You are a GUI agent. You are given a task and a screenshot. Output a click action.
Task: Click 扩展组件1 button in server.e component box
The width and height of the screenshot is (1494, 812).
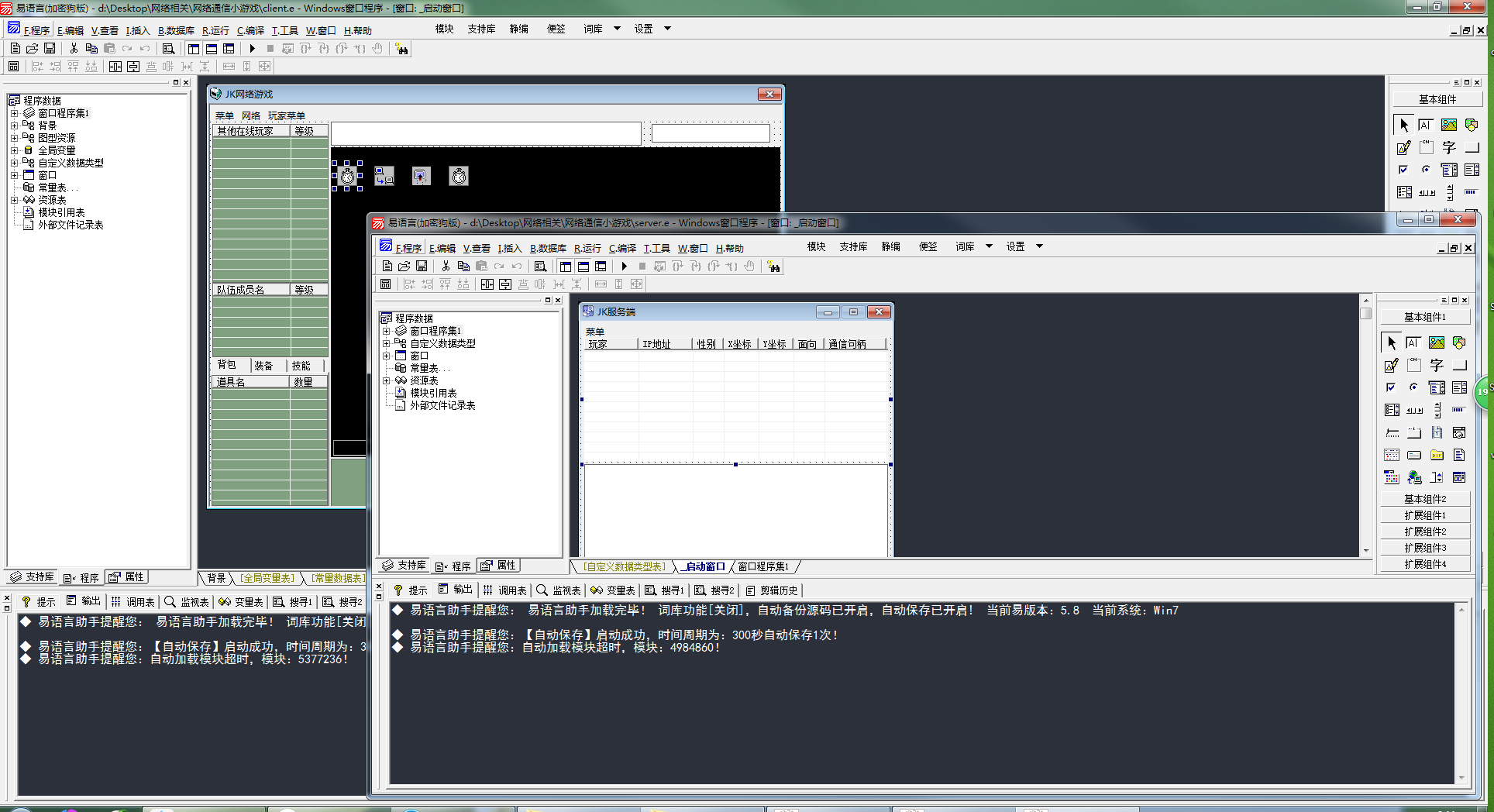tap(1424, 515)
